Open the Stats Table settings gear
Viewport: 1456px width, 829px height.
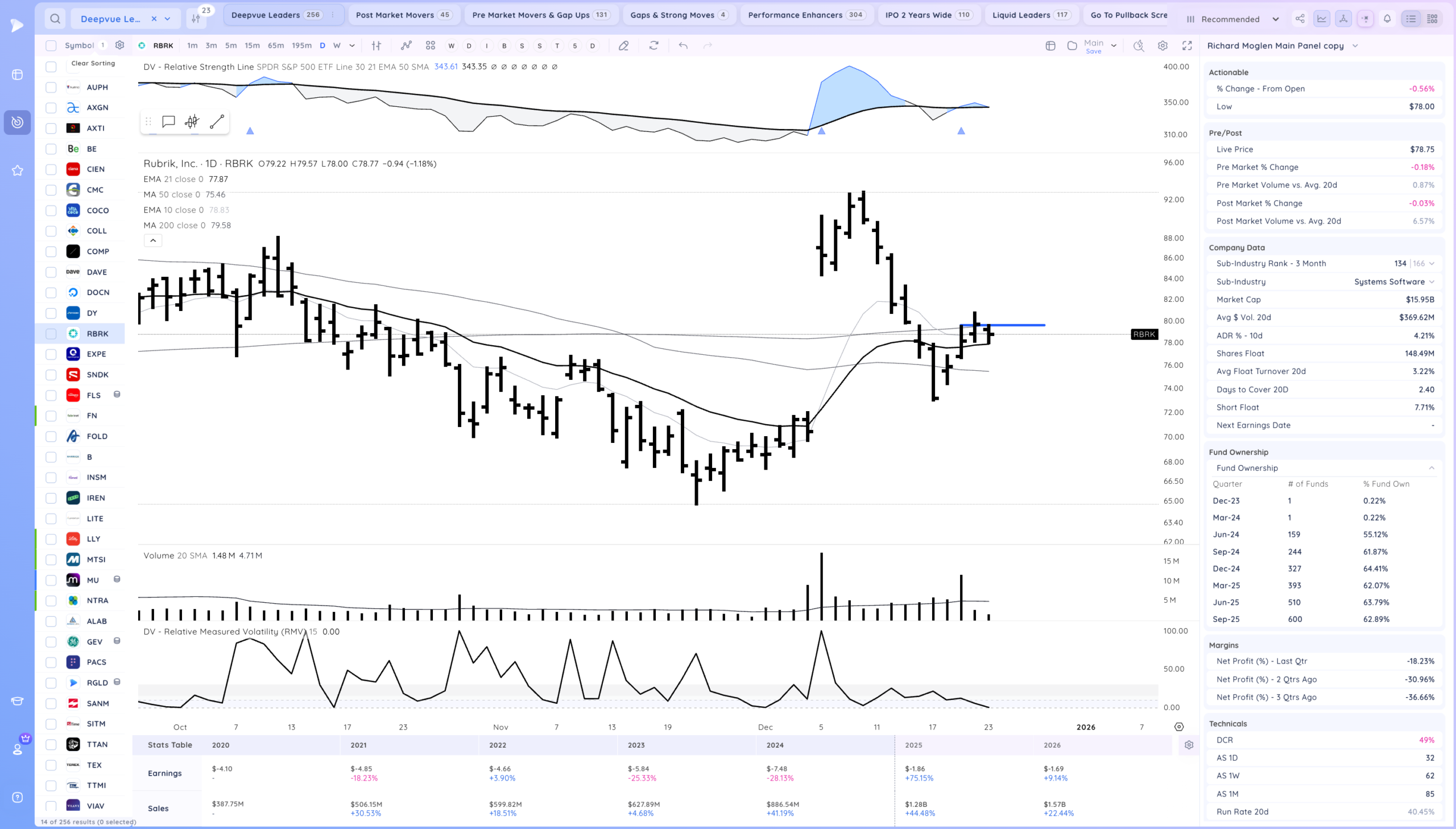[x=1189, y=745]
